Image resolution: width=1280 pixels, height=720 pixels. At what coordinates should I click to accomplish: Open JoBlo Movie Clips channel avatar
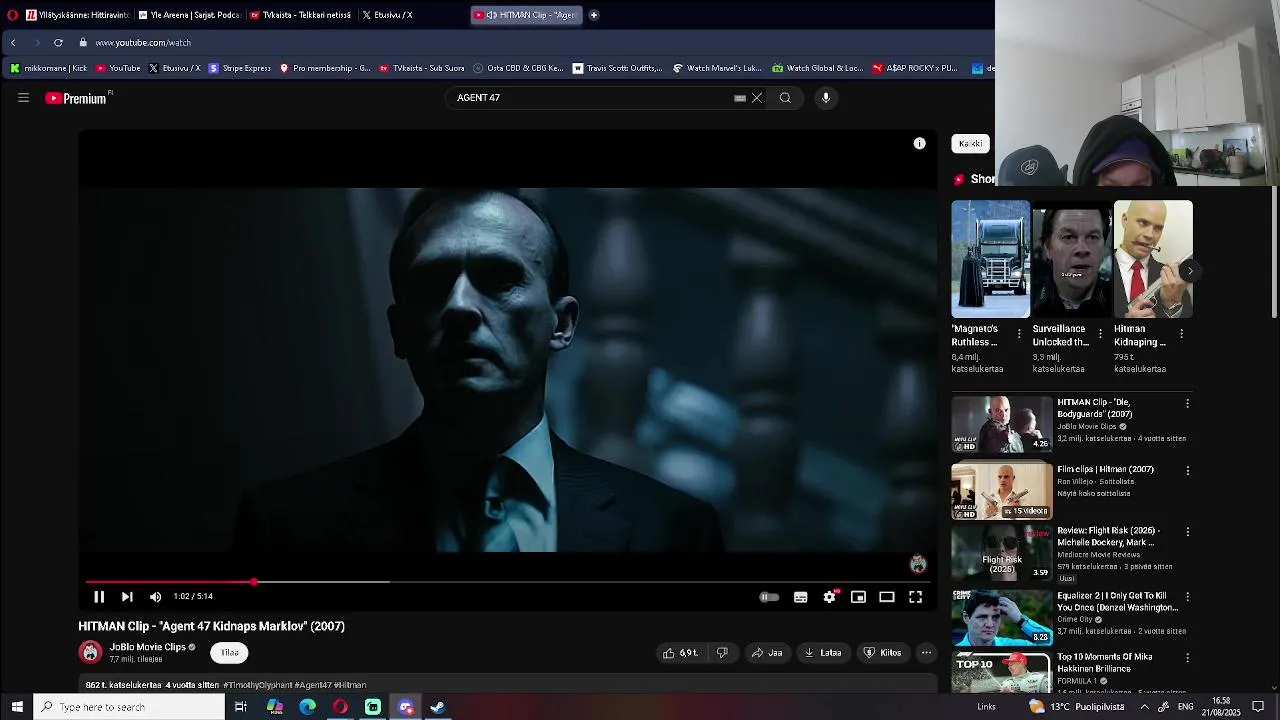pos(91,653)
